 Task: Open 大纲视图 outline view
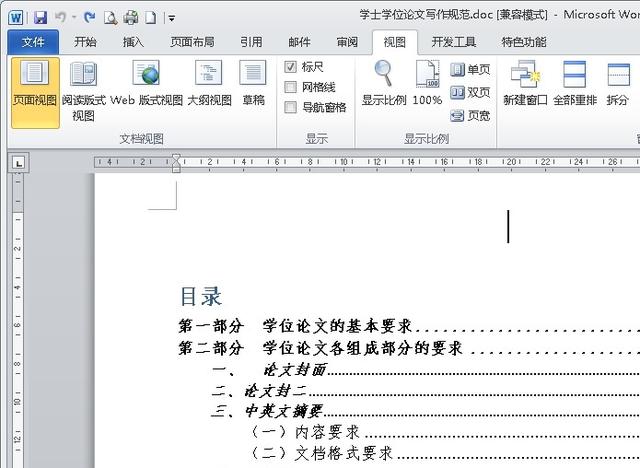pyautogui.click(x=209, y=84)
